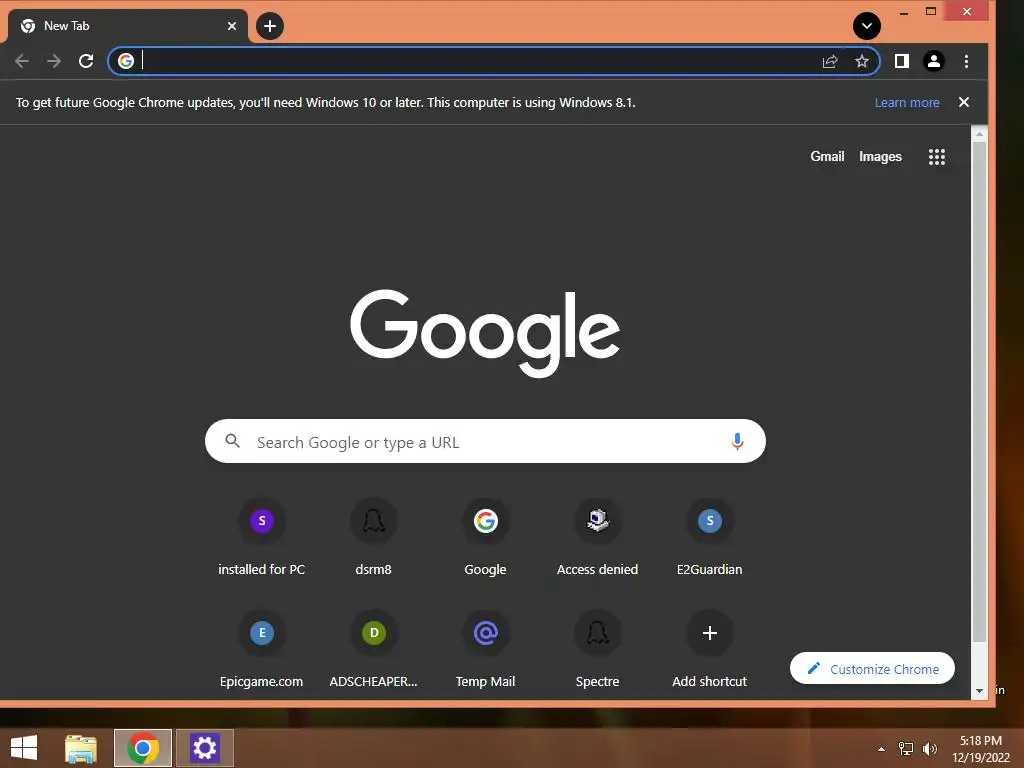
Task: Toggle the side panel
Action: 902,61
